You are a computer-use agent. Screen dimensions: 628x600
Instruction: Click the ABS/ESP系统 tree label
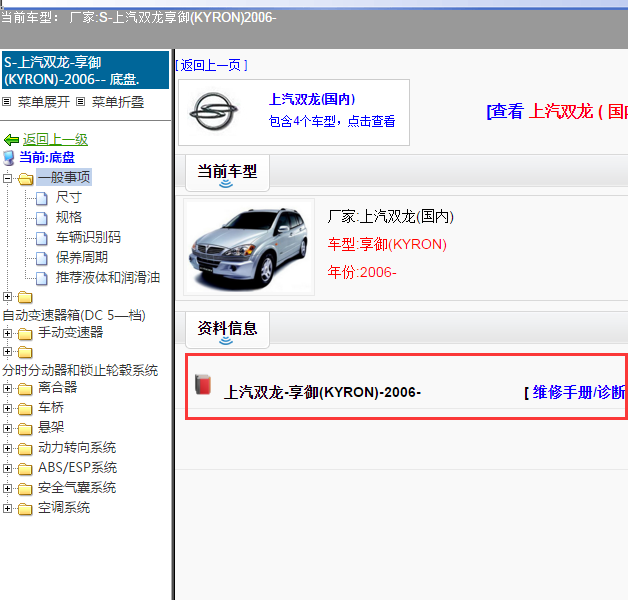point(77,468)
